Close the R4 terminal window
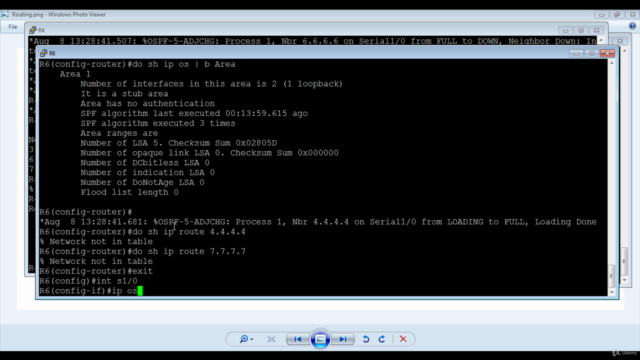 click(x=596, y=30)
